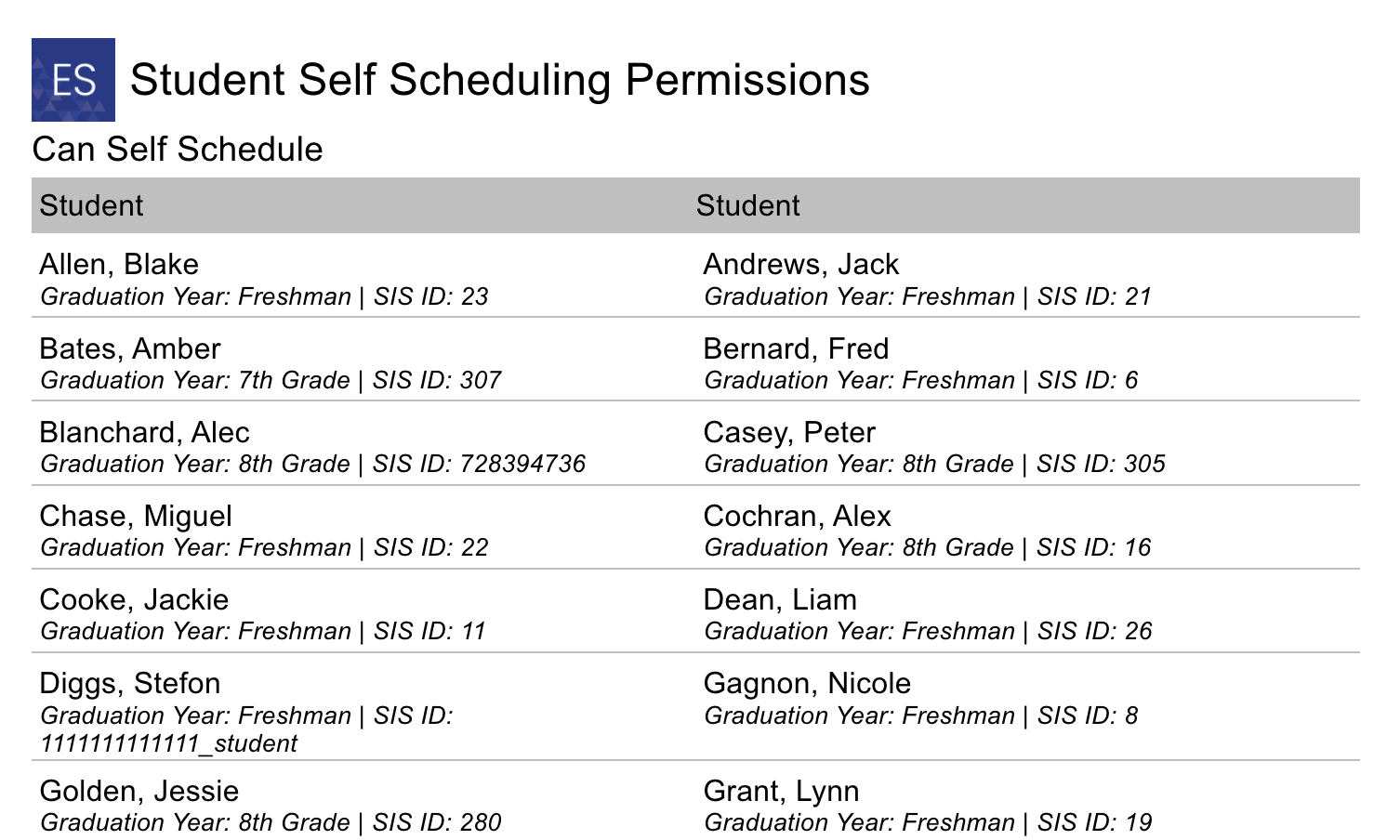Select student Allen, Blake
The width and height of the screenshot is (1400, 840).
pos(119,264)
